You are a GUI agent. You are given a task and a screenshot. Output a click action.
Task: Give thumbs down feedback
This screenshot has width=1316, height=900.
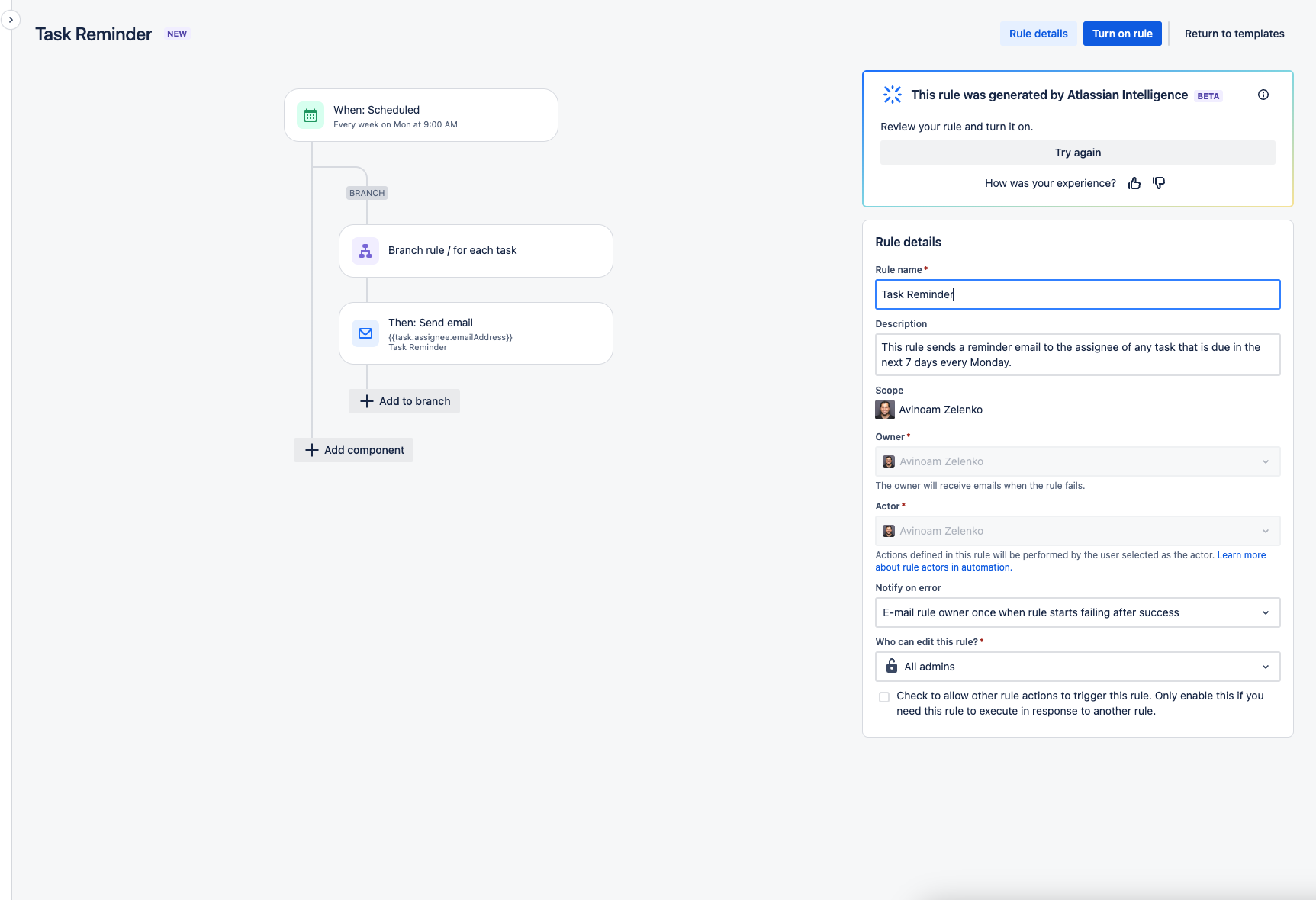point(1159,183)
